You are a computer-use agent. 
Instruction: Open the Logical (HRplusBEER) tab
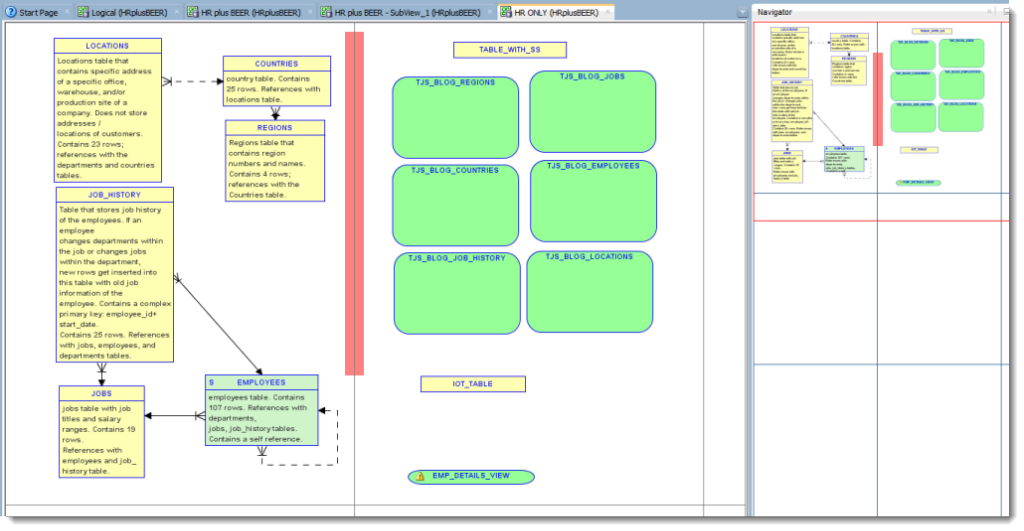pos(127,12)
